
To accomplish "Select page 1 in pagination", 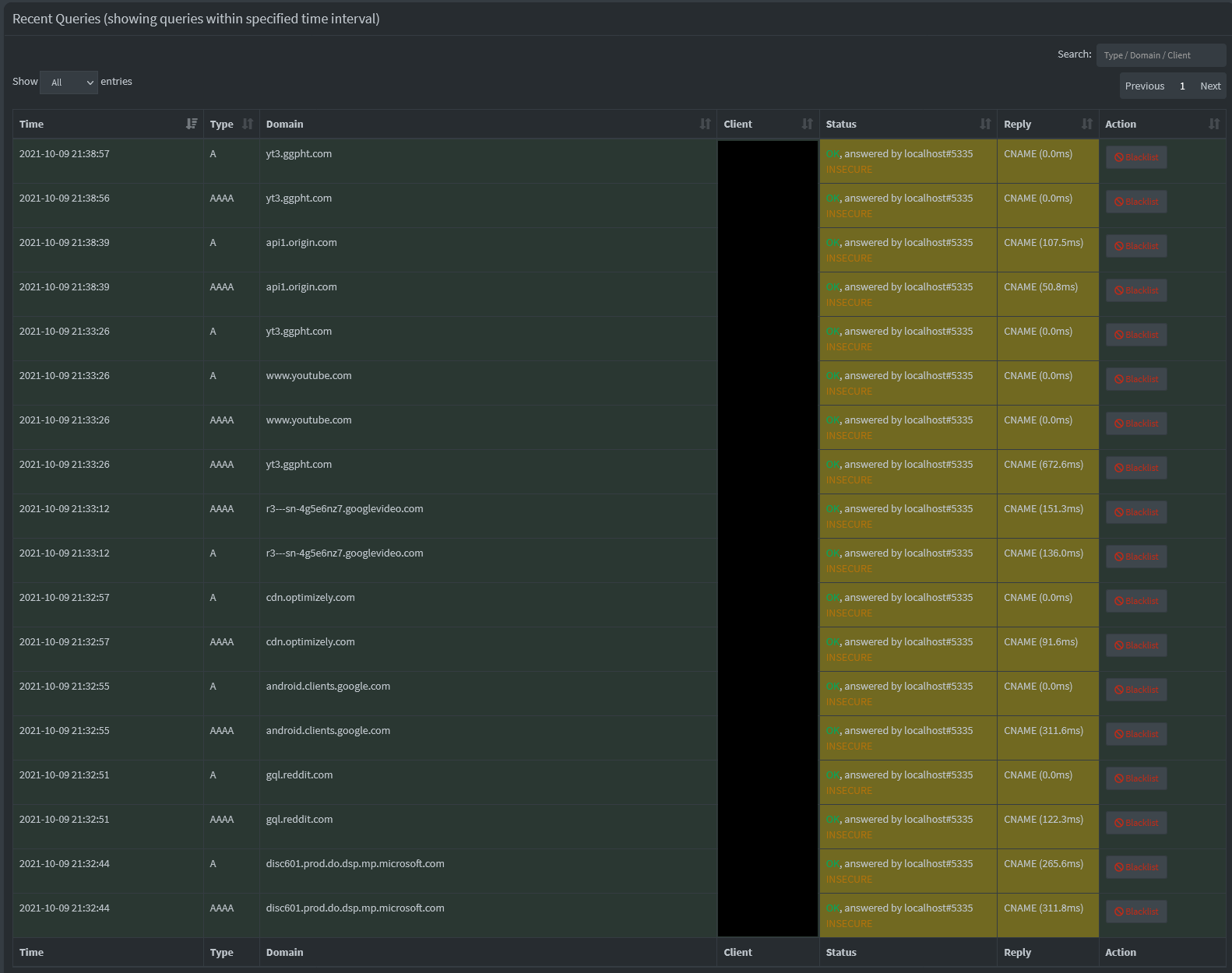I will 1181,86.
